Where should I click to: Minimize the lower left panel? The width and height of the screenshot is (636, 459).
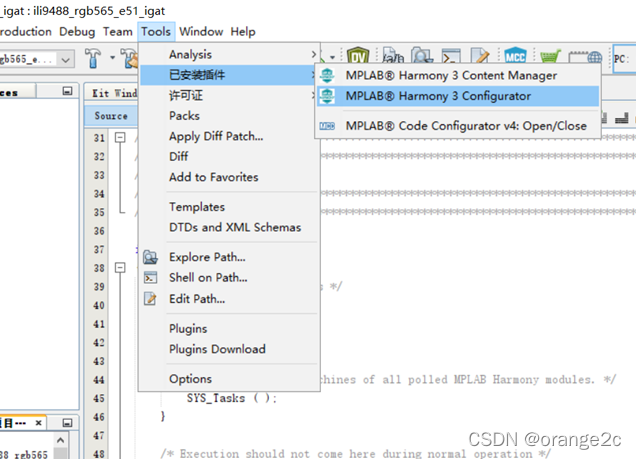pyautogui.click(x=67, y=423)
